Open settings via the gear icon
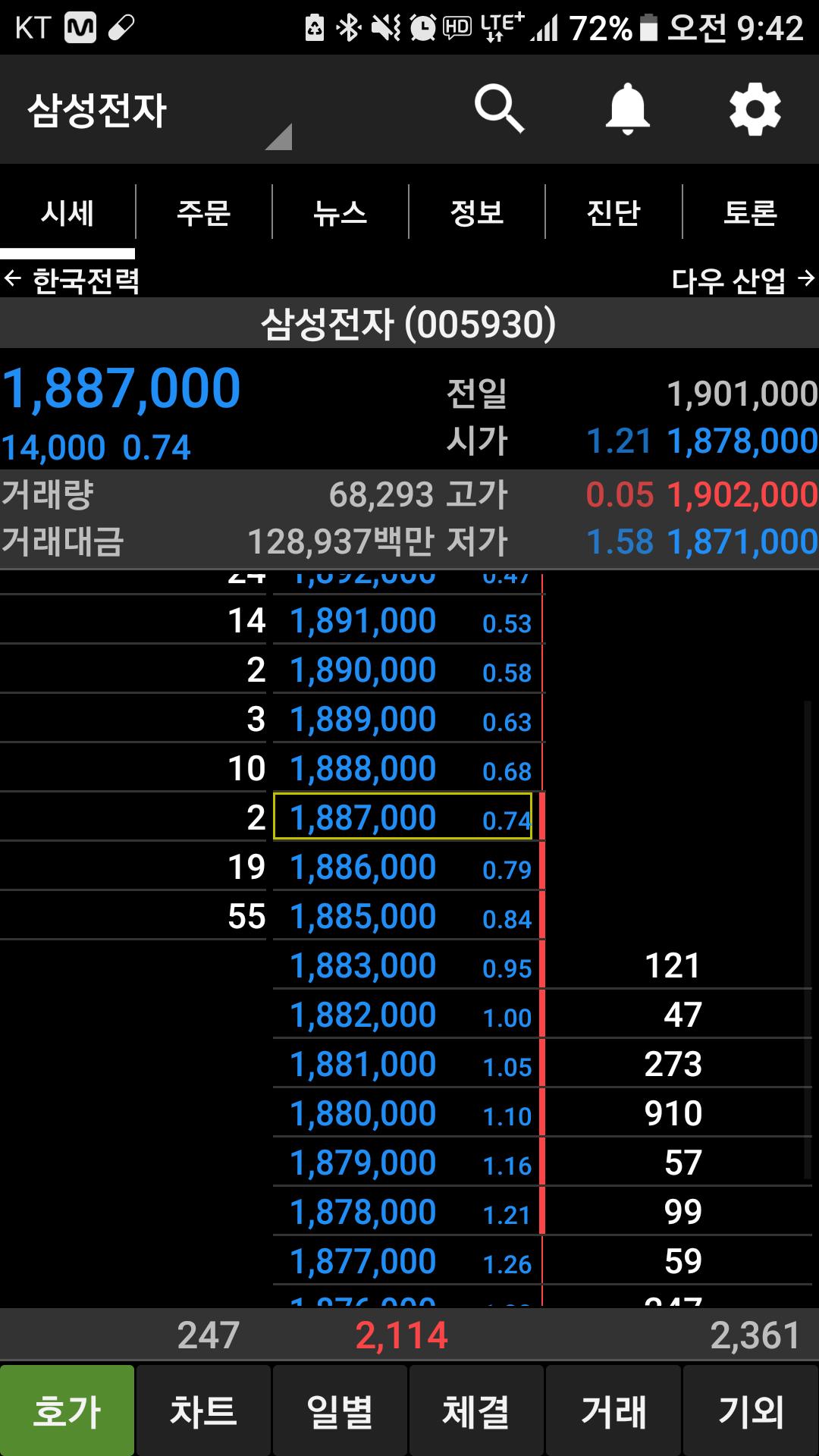819x1456 pixels. [755, 110]
